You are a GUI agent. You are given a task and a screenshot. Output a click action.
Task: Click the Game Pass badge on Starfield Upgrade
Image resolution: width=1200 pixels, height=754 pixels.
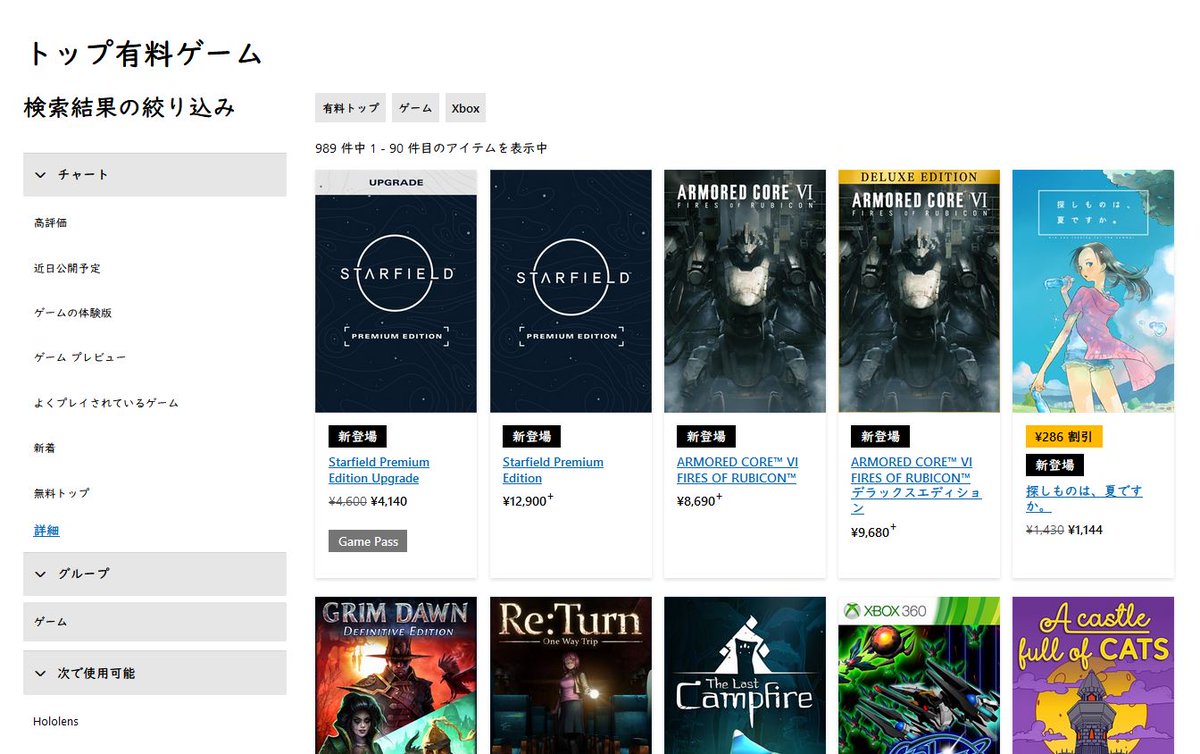point(368,541)
